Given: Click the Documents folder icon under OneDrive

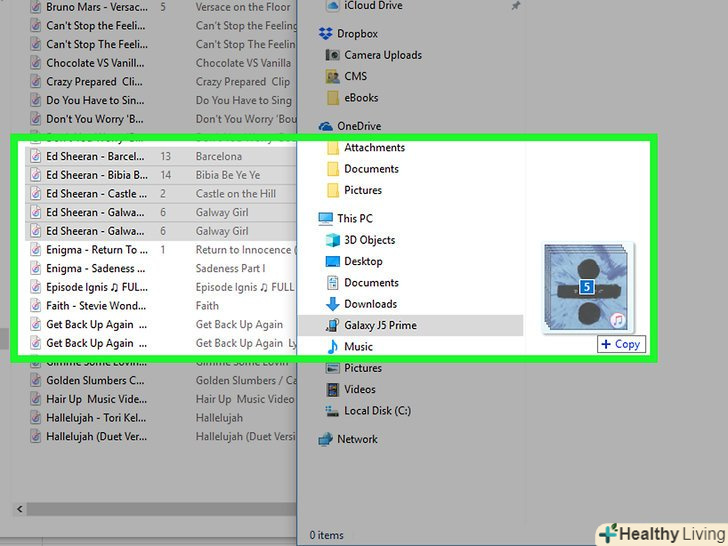Looking at the screenshot, I should coord(332,169).
